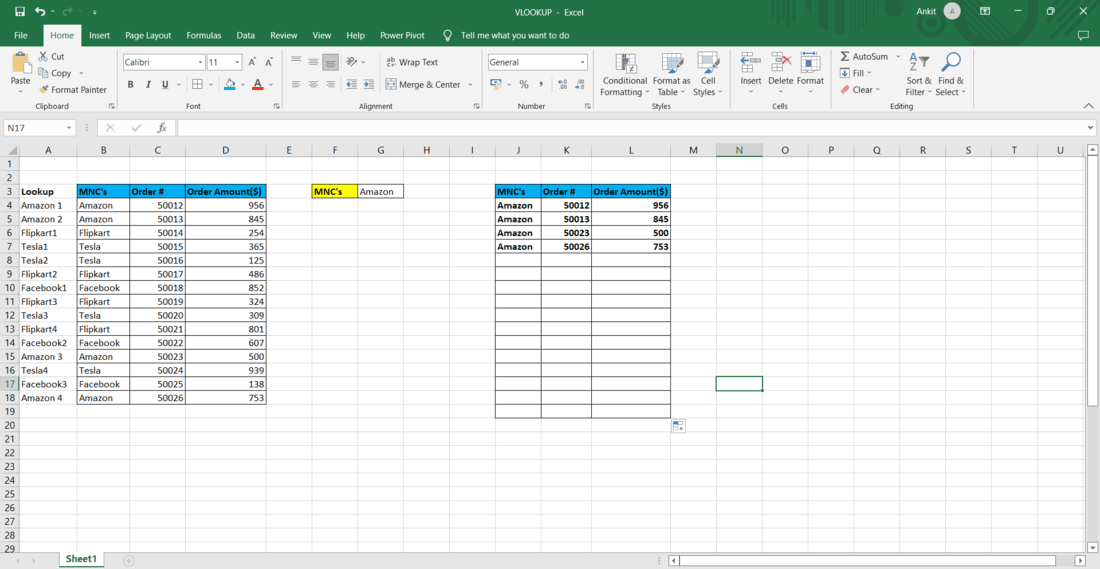Open the Calibri font name dropdown

(x=201, y=62)
